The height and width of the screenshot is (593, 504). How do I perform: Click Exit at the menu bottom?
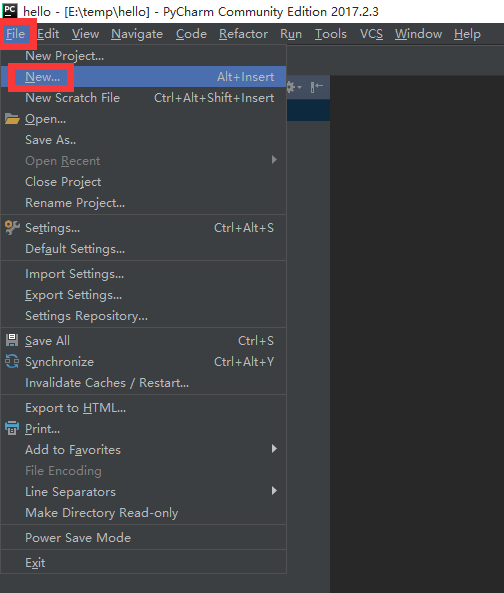[x=143, y=562]
